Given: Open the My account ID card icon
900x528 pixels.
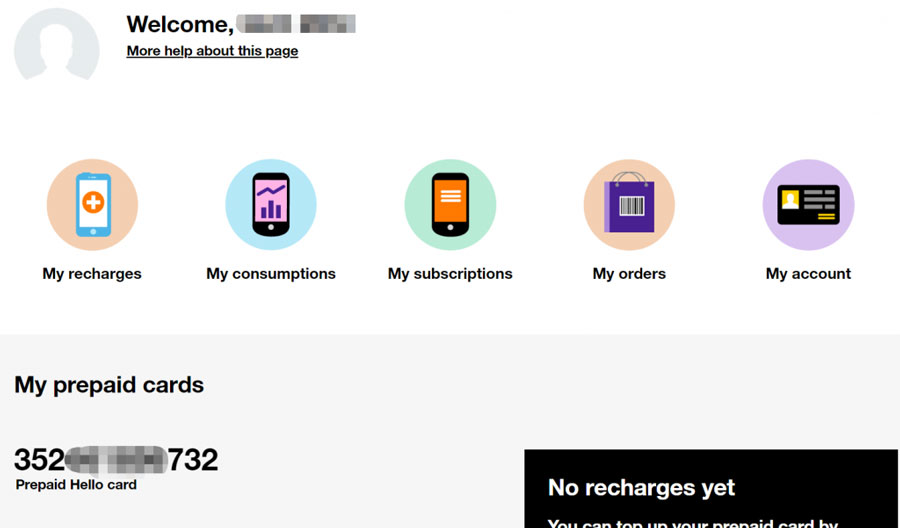Looking at the screenshot, I should pyautogui.click(x=808, y=205).
